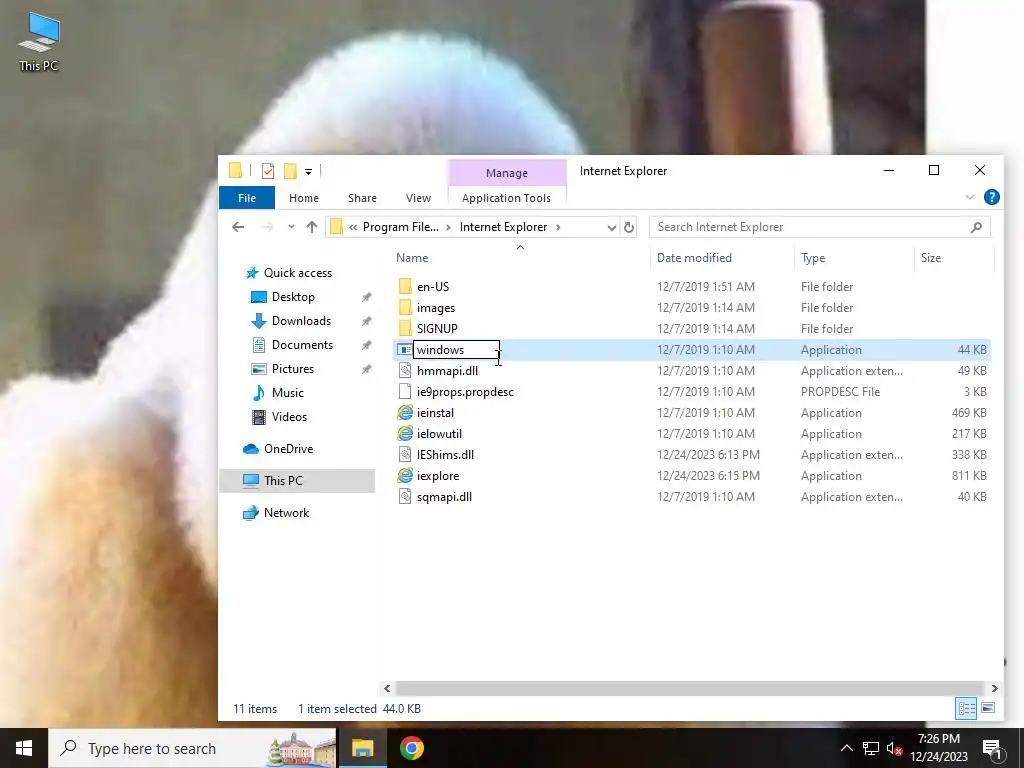Click the windows rename text box
This screenshot has width=1024, height=768.
click(456, 350)
